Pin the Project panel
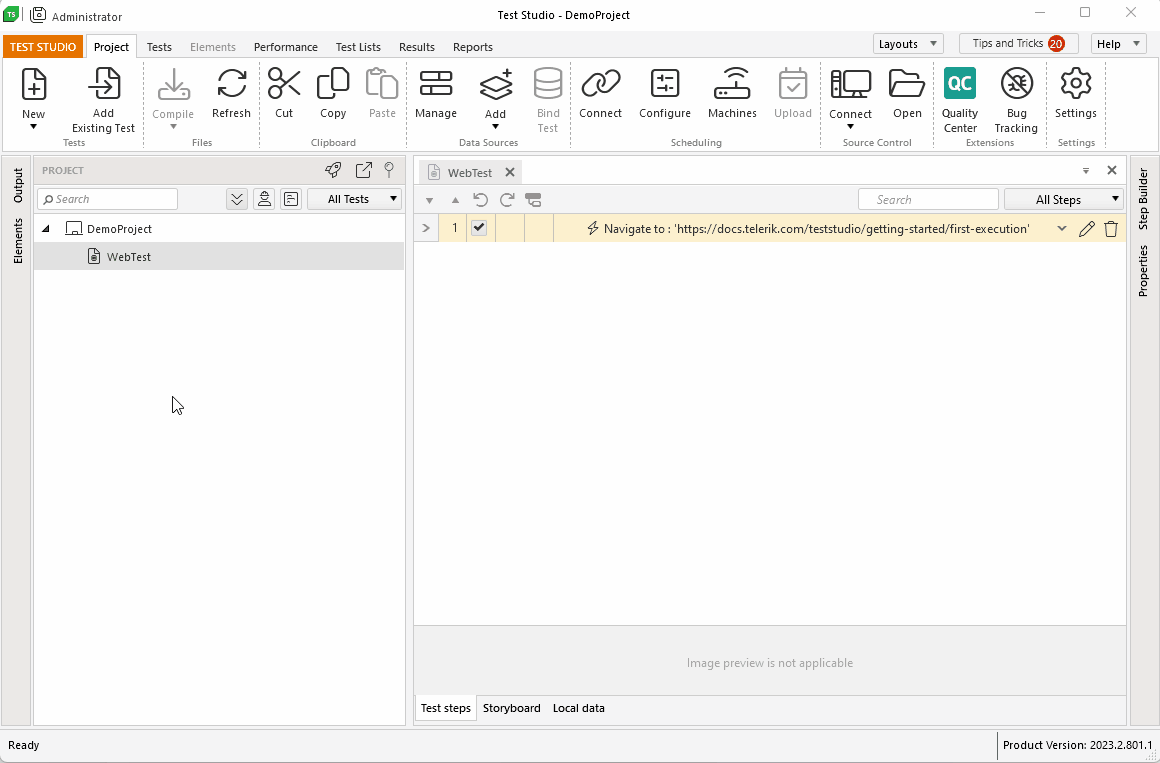The width and height of the screenshot is (1160, 763). pos(389,170)
